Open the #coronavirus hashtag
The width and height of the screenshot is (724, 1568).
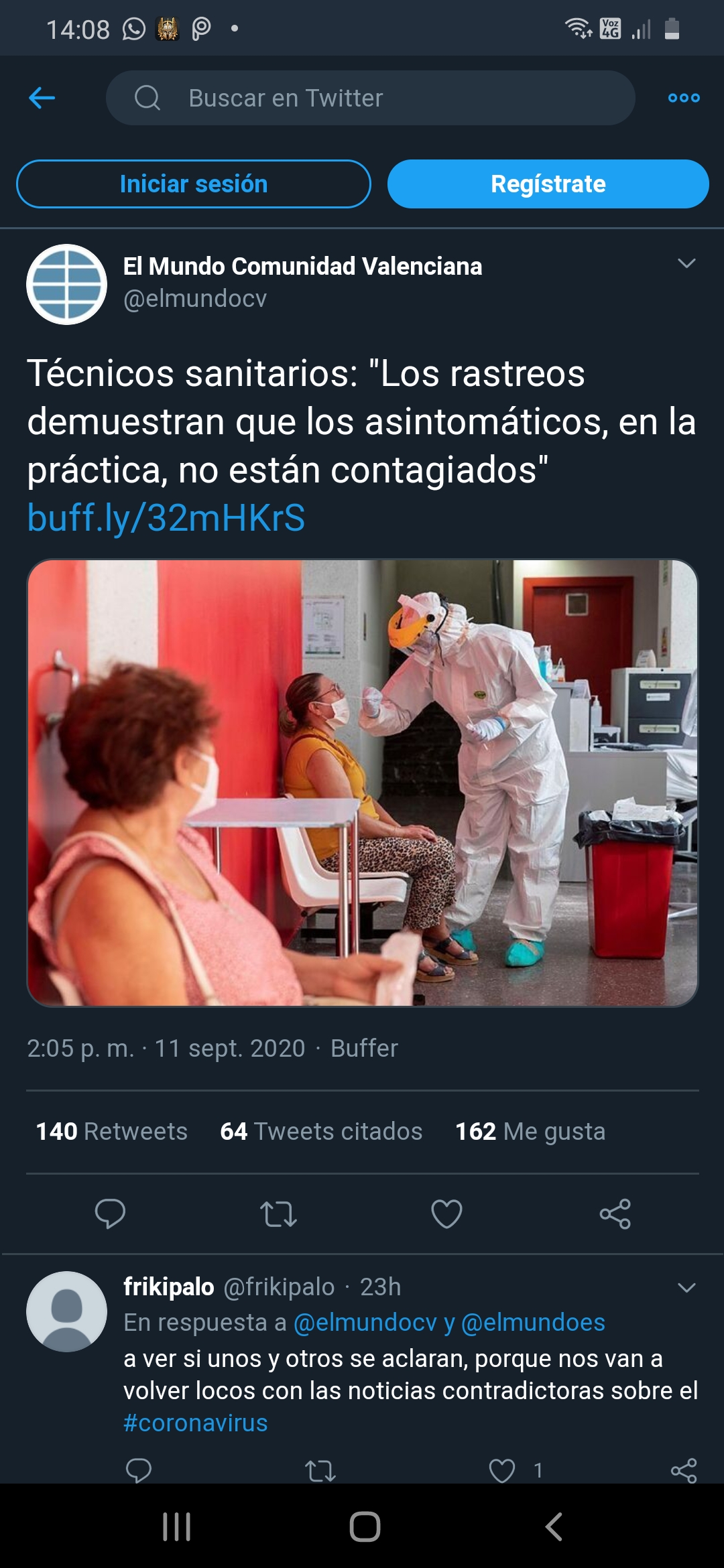point(196,1423)
